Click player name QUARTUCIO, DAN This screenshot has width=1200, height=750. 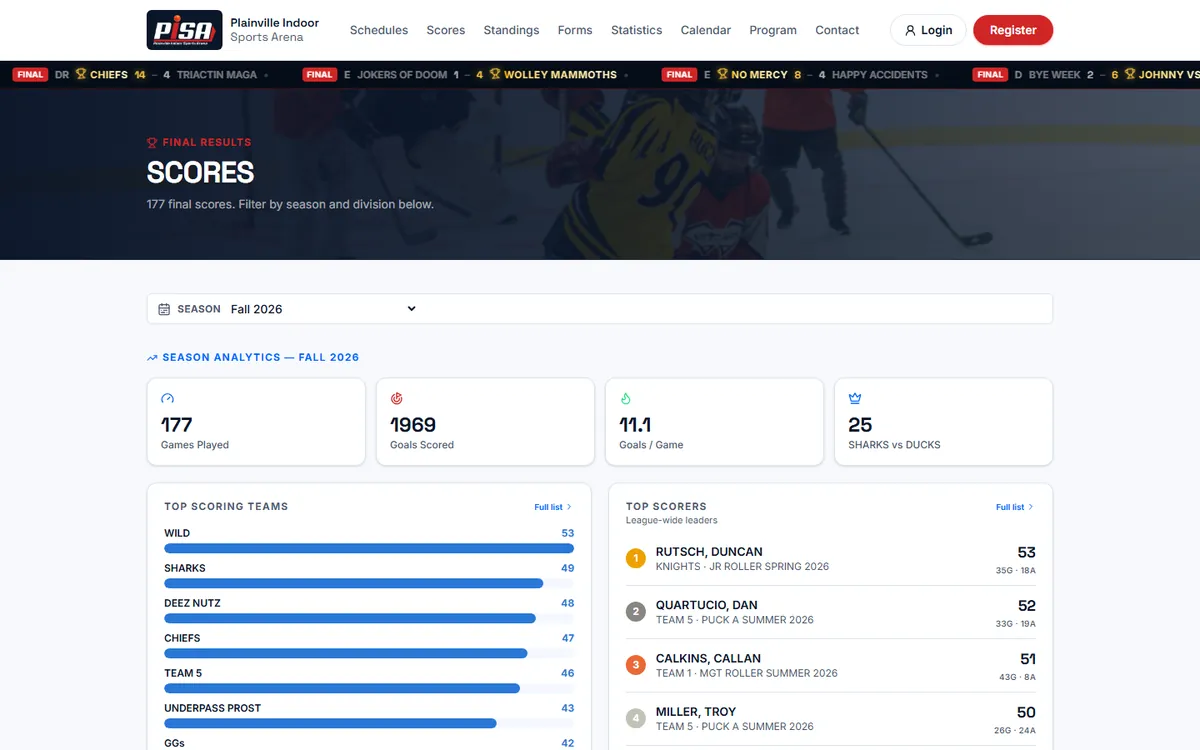coord(706,605)
